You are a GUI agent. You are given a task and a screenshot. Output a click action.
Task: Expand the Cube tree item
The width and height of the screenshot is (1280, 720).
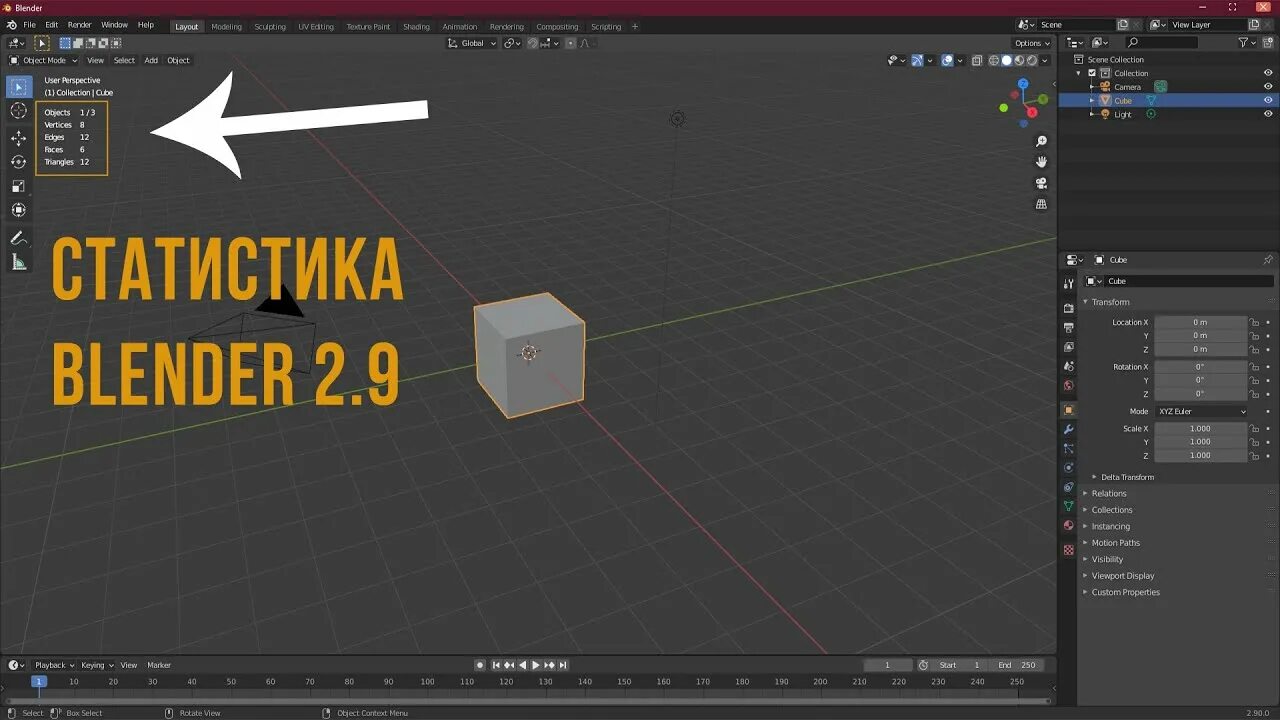[x=1092, y=101]
